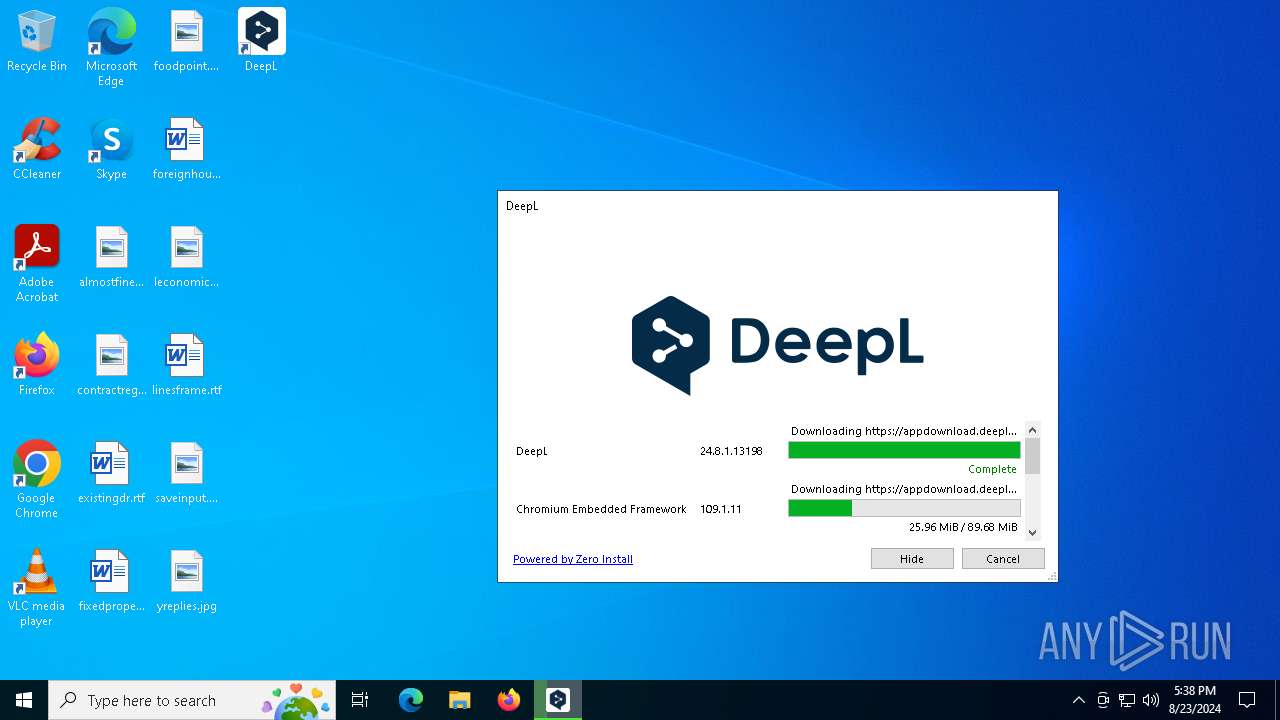Open the Recycle Bin desktop icon

pyautogui.click(x=37, y=42)
